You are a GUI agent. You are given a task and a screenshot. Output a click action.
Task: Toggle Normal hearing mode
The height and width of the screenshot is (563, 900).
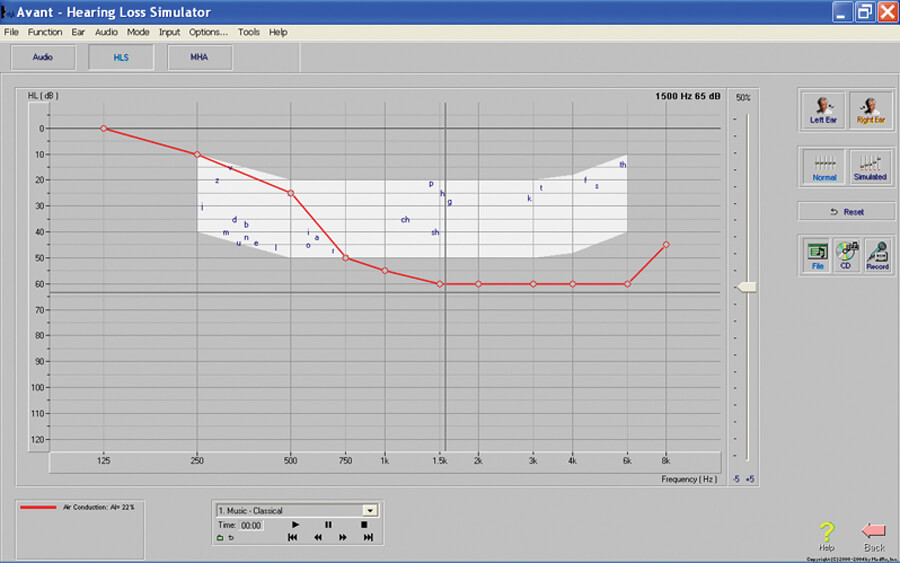[x=824, y=167]
